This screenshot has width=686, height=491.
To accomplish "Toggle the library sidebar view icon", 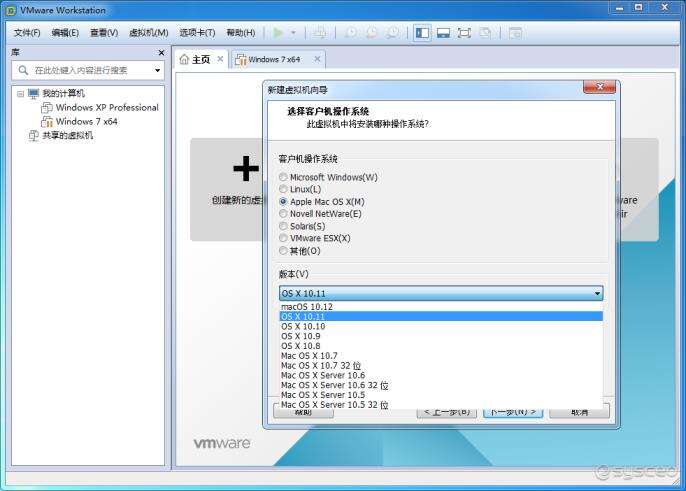I will [x=422, y=33].
